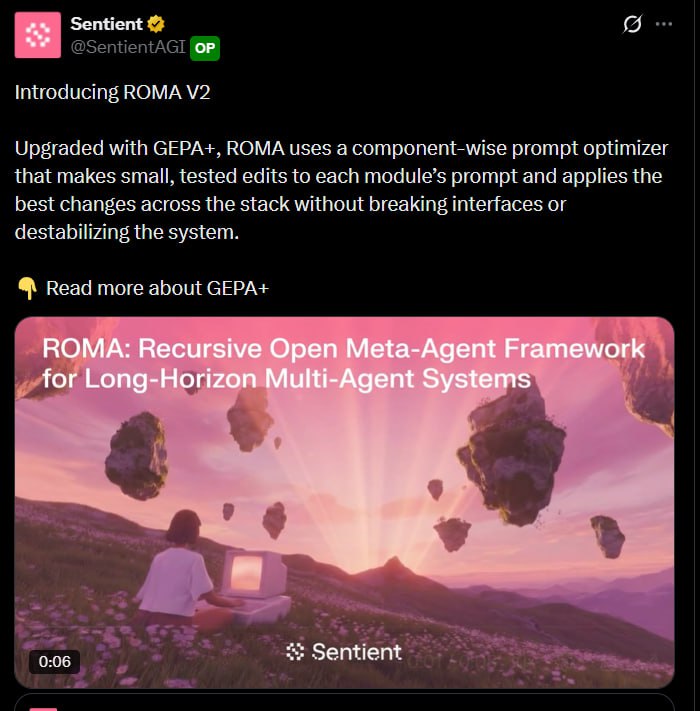Click the 'Introducing ROMA V2' text line

pyautogui.click(x=112, y=93)
